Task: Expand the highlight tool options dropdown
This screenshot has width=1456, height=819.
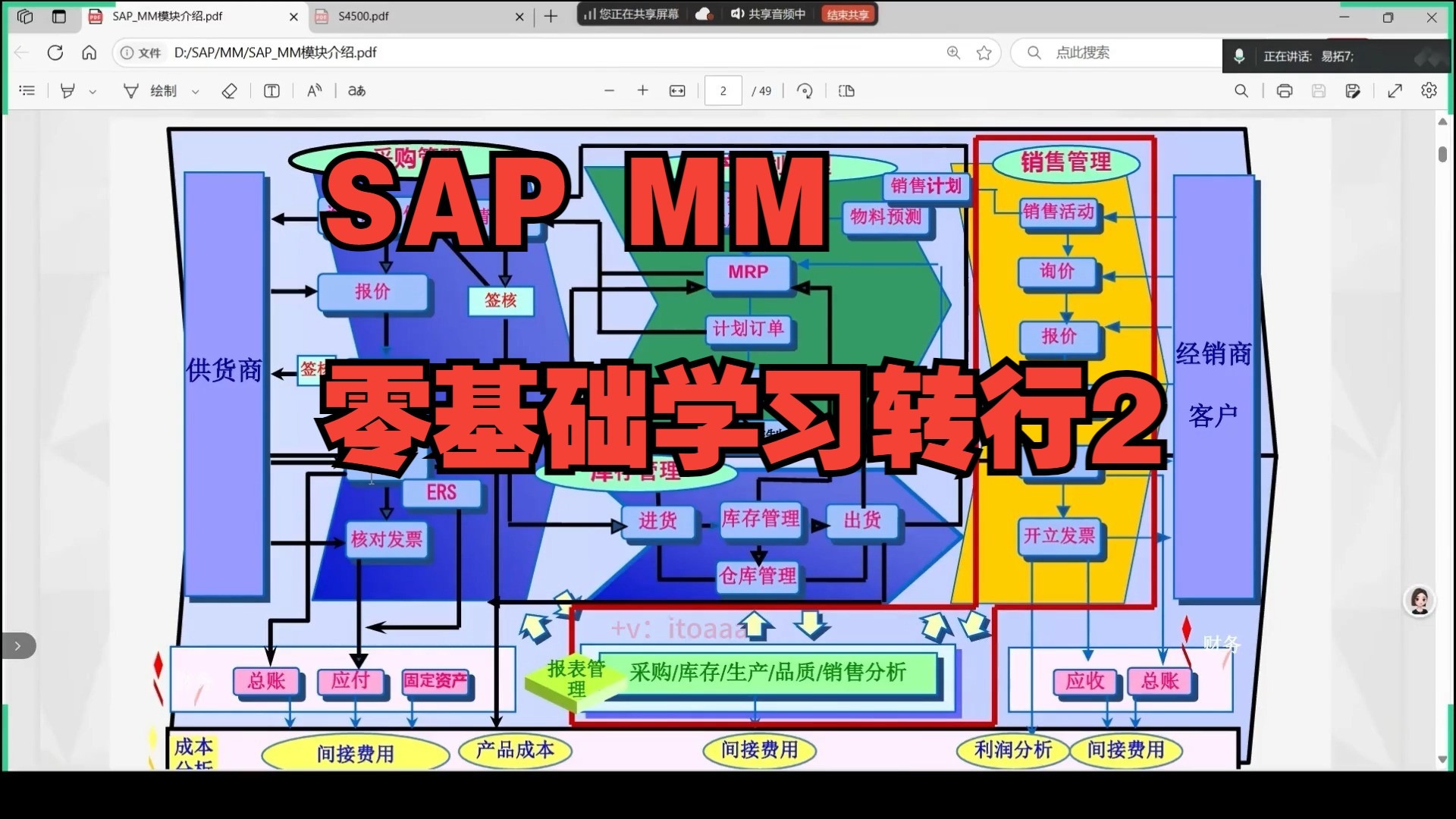Action: pyautogui.click(x=93, y=92)
